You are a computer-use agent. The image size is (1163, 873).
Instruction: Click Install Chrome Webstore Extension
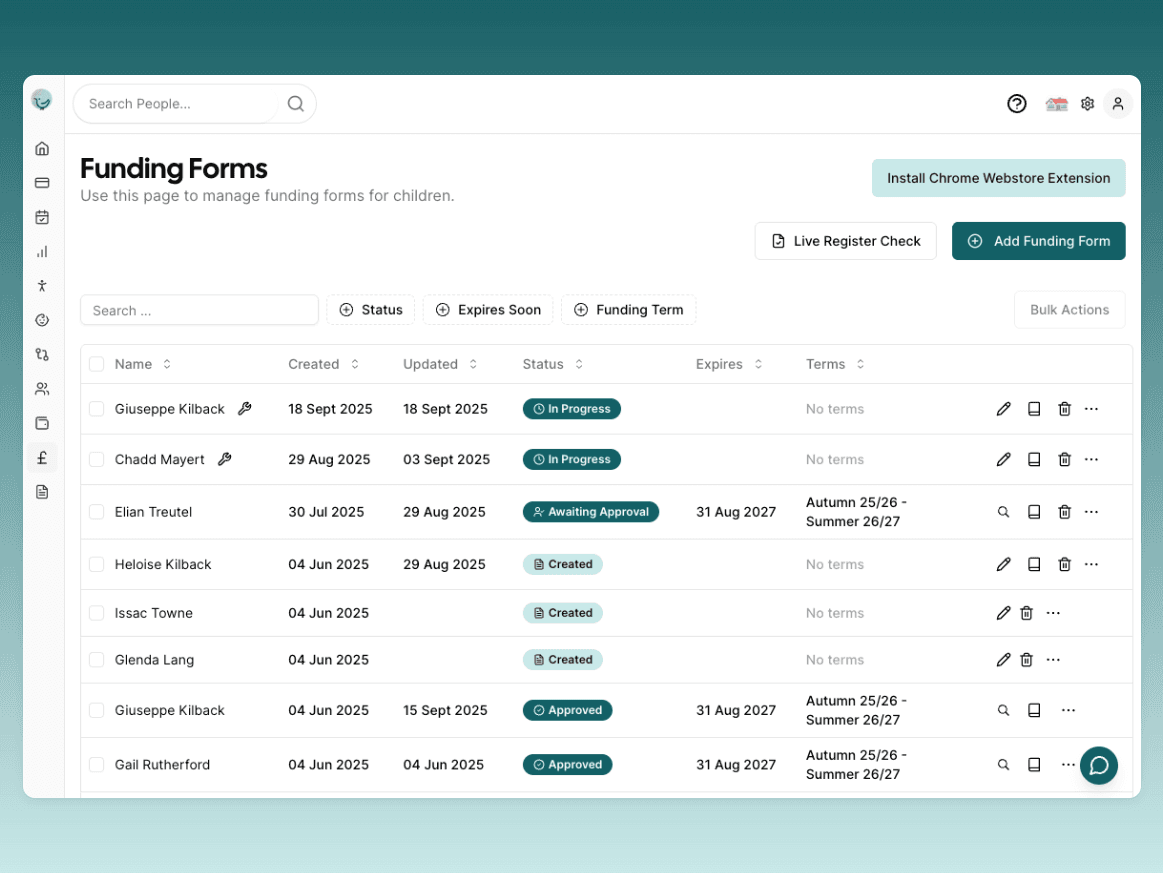click(x=998, y=178)
